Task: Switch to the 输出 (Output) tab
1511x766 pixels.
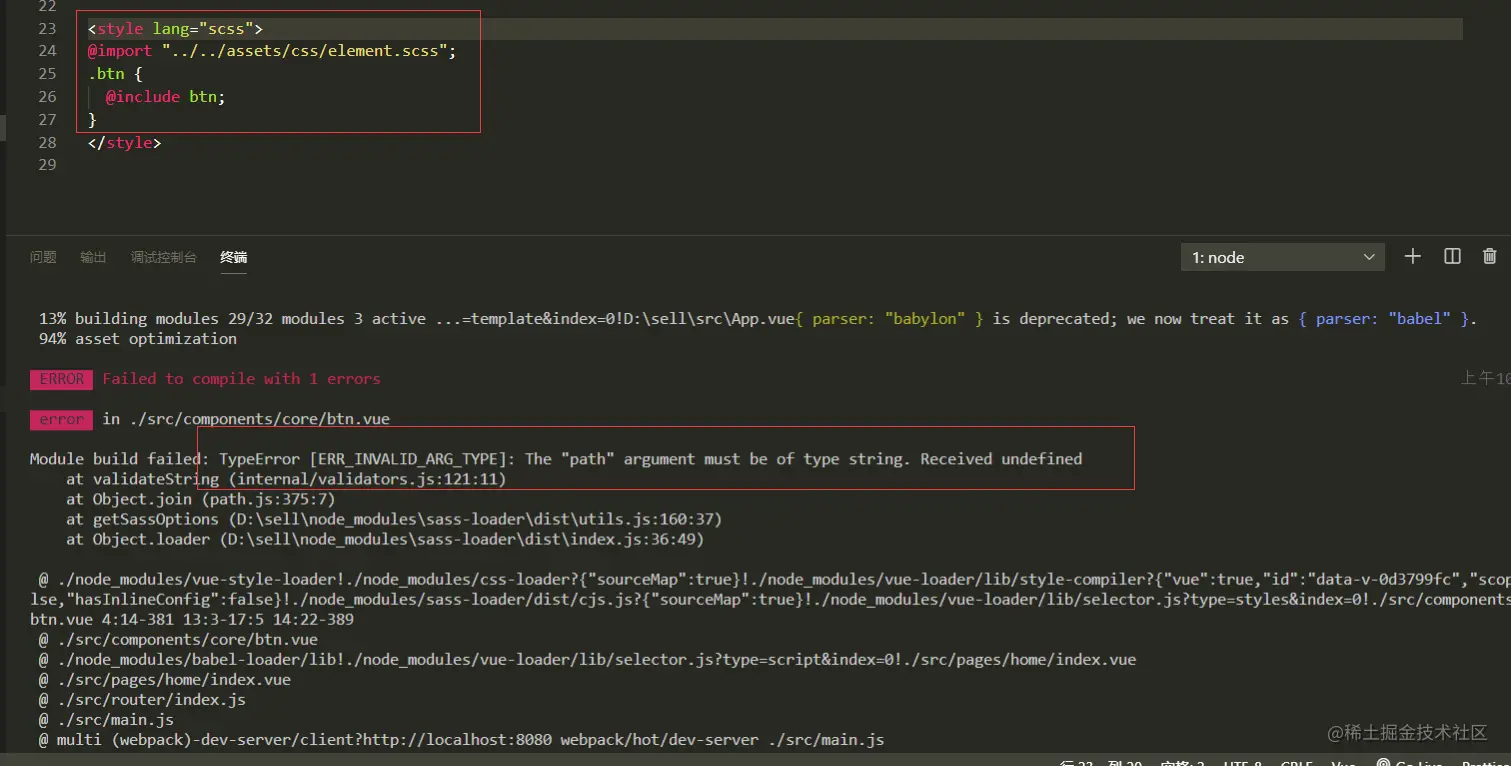Action: tap(93, 257)
